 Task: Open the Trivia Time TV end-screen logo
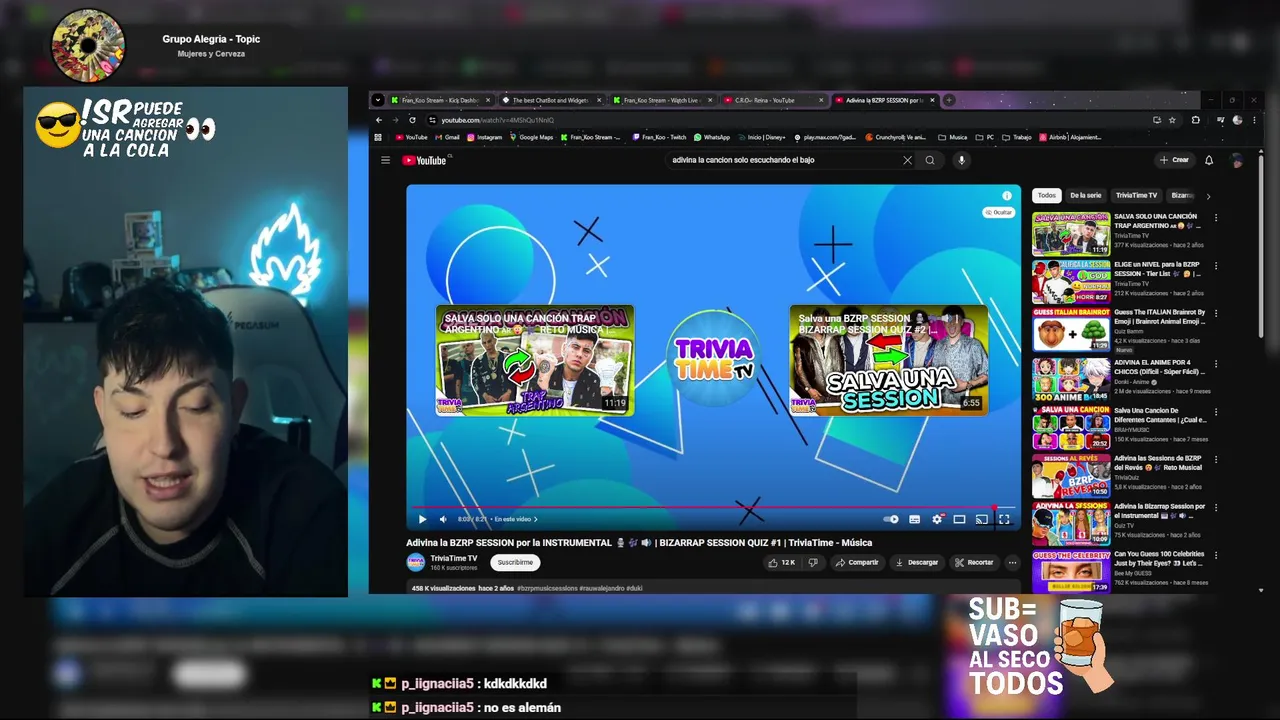[713, 358]
